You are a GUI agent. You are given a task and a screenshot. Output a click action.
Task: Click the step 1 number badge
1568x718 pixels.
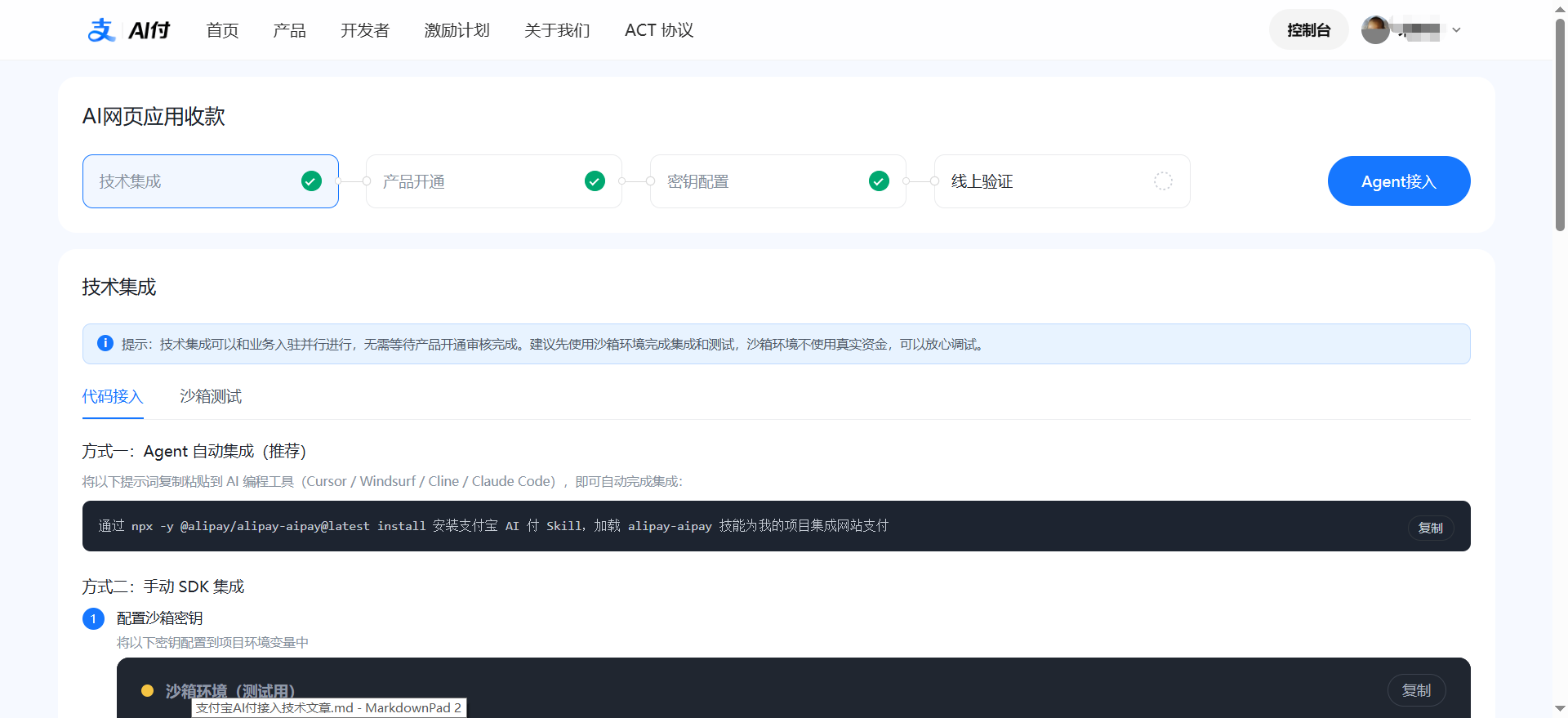pyautogui.click(x=93, y=618)
